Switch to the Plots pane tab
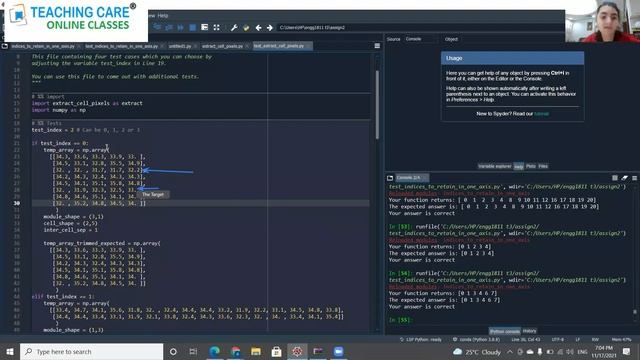Viewport: 640px width, 360px height. 531,166
